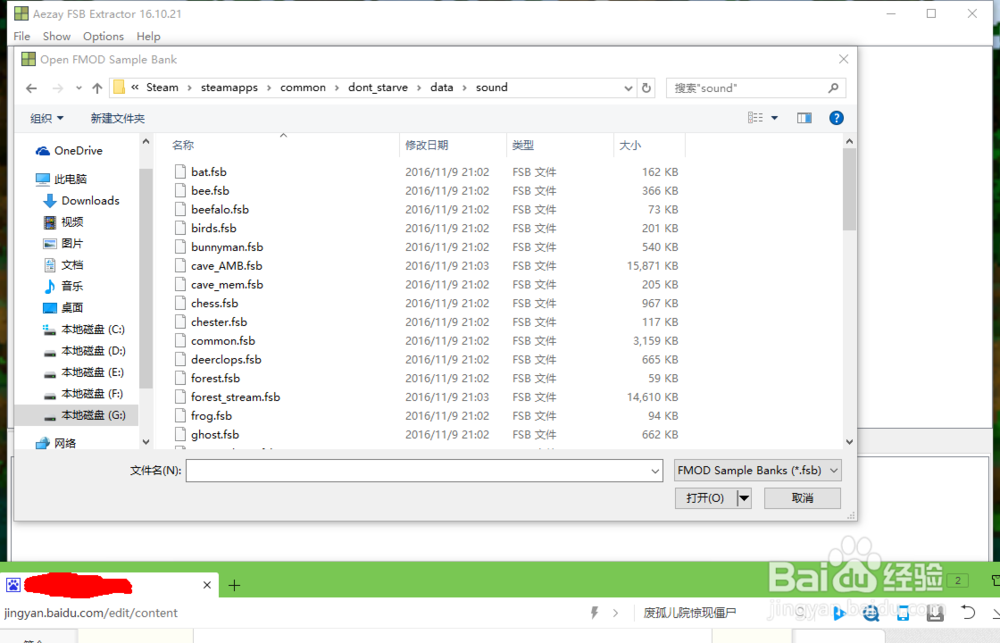Select OneDrive in the sidebar

pyautogui.click(x=69, y=151)
